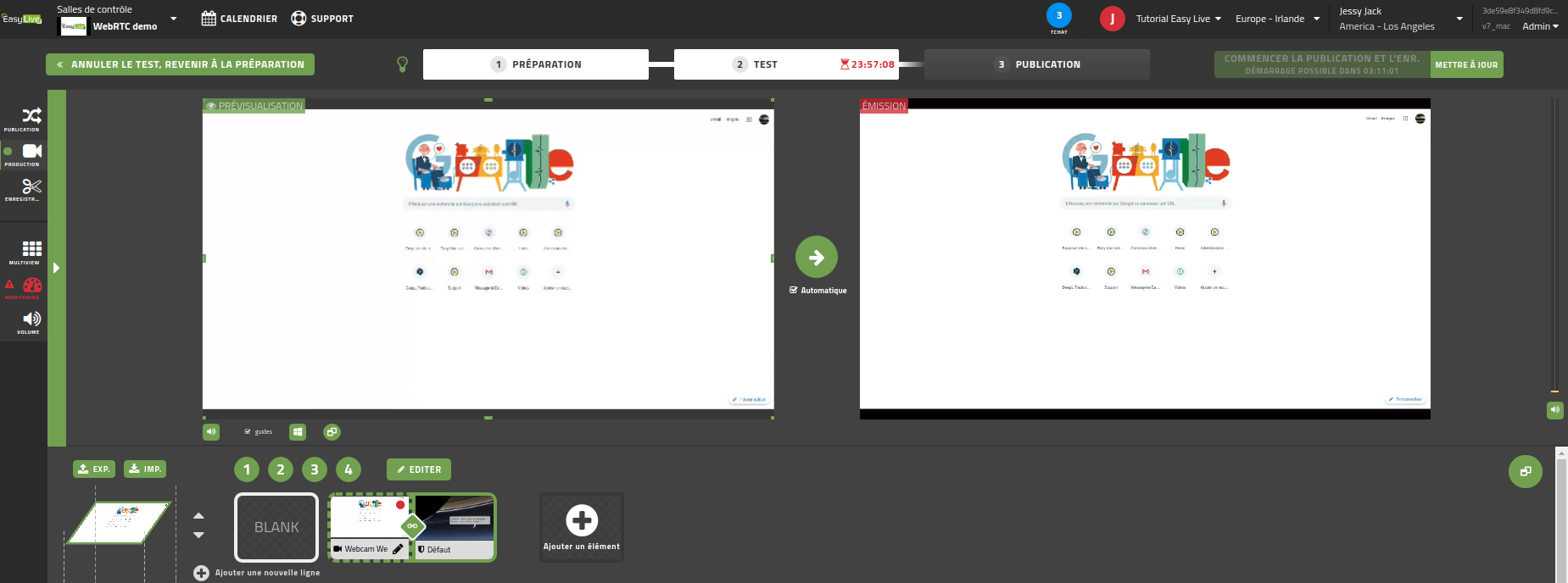Click the 3D layer perspective thumbnail
Screen dimensions: 1568x583
point(119,522)
